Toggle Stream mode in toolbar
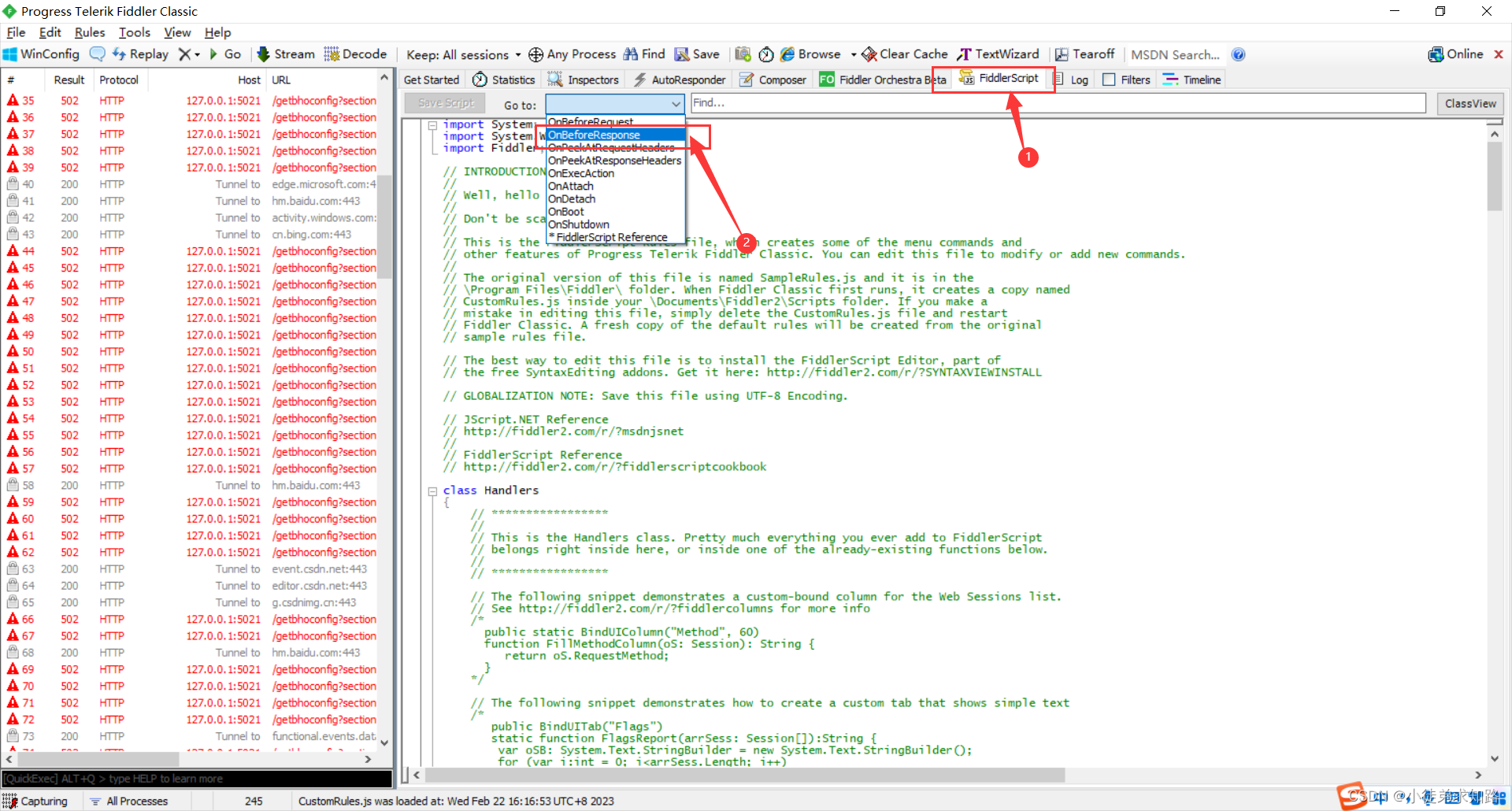Screen dimensions: 1512x811 tap(285, 54)
